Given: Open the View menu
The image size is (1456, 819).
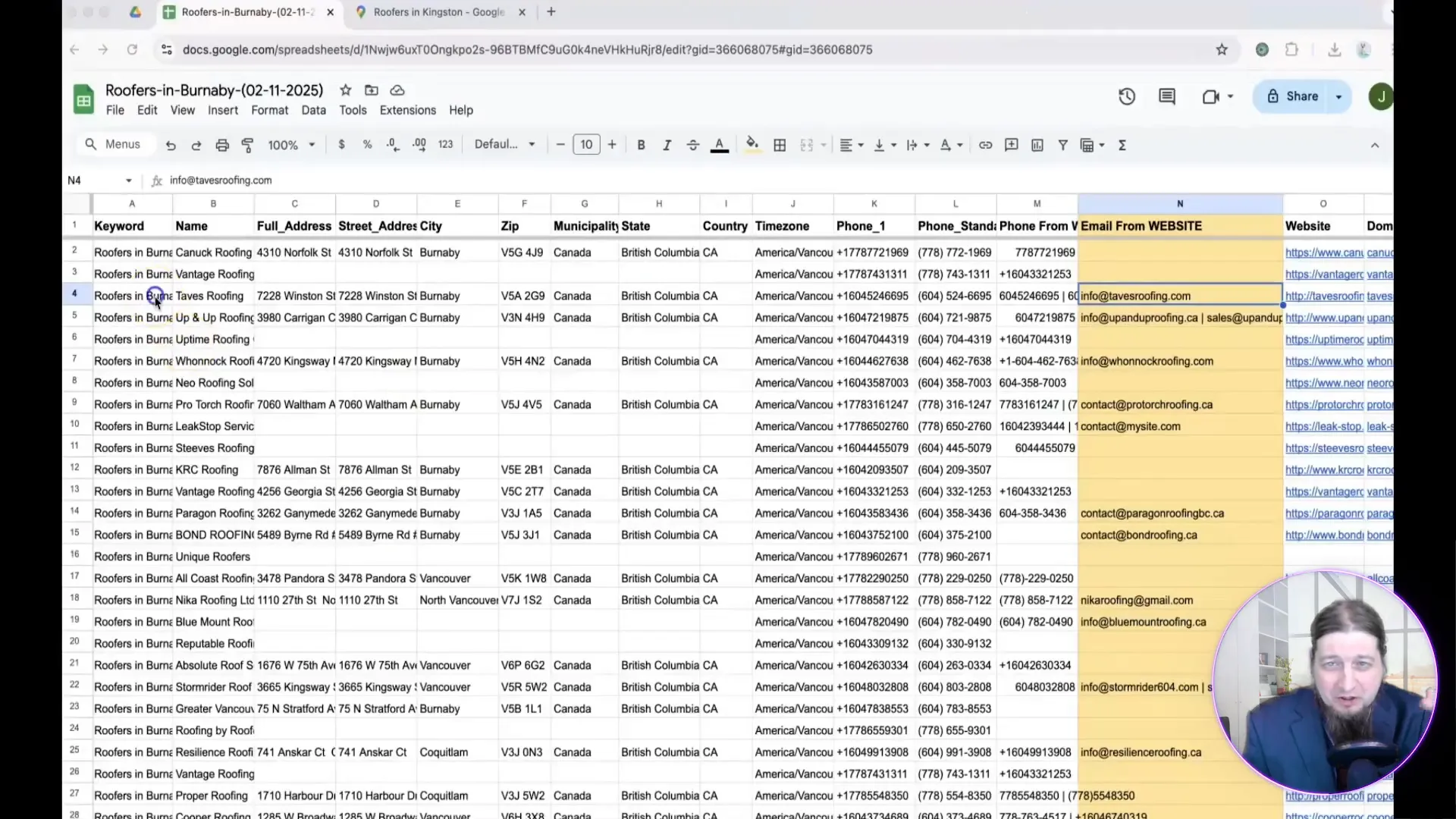Looking at the screenshot, I should tap(183, 110).
